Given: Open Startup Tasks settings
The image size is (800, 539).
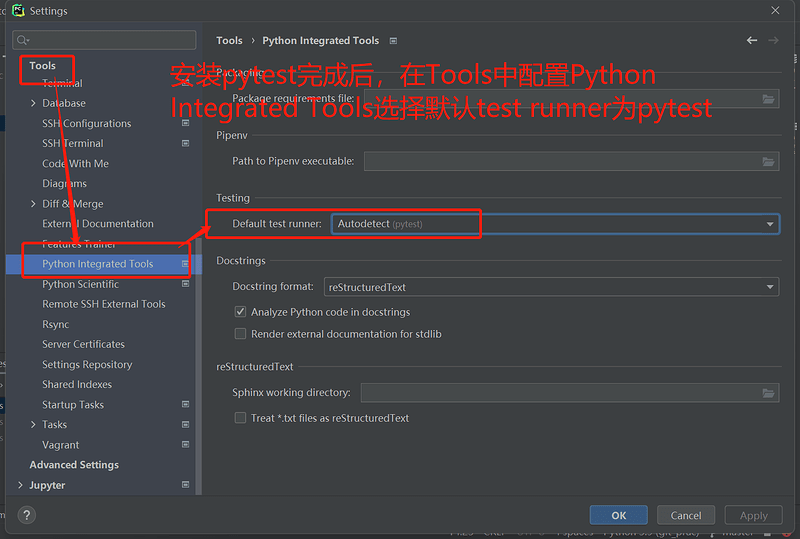Looking at the screenshot, I should [73, 405].
